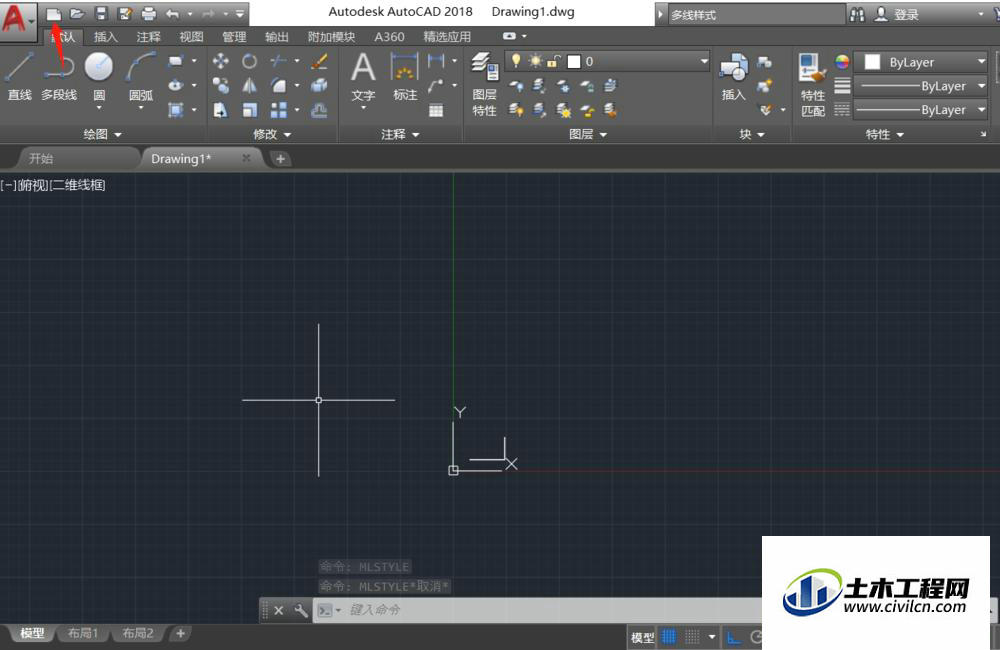Switch to the Manage (管理) ribbon tab
The width and height of the screenshot is (1000, 650).
click(234, 37)
